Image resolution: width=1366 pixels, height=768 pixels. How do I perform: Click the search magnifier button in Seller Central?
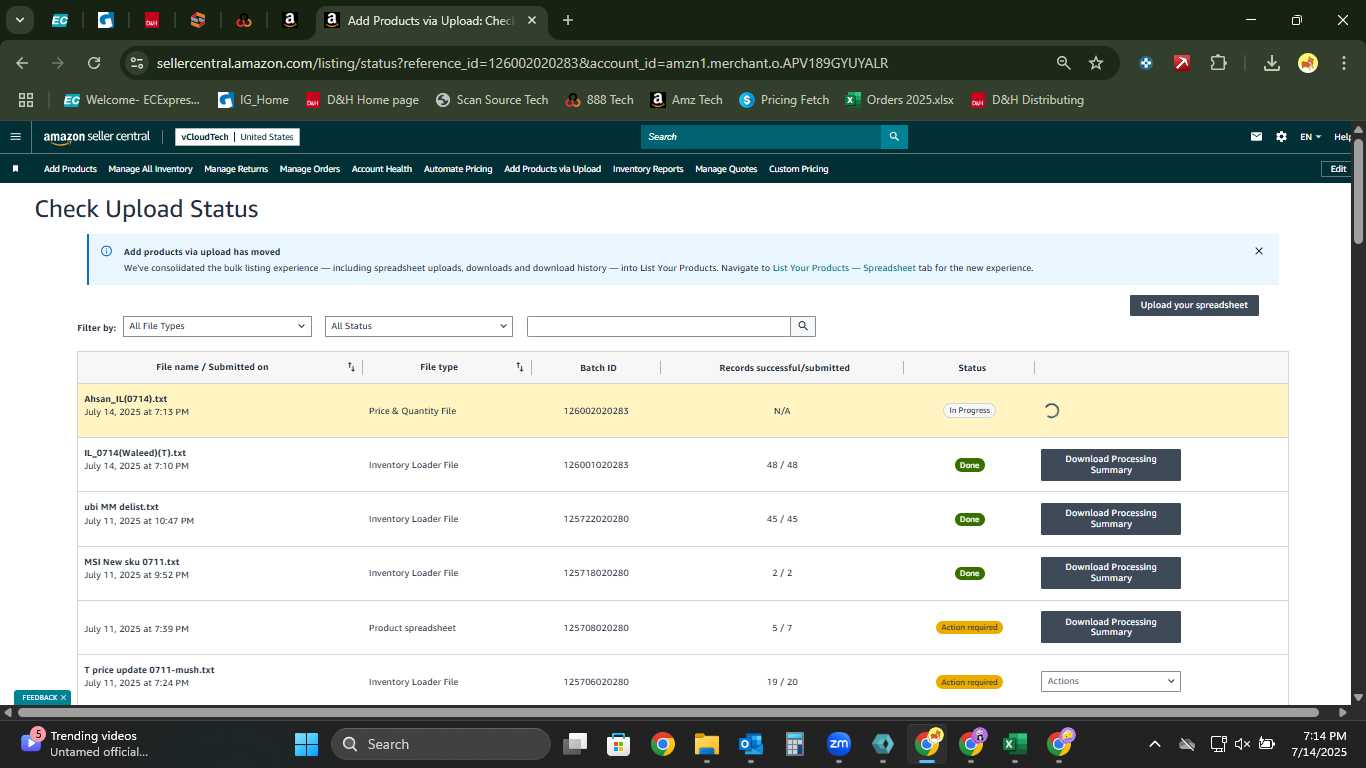pos(894,137)
